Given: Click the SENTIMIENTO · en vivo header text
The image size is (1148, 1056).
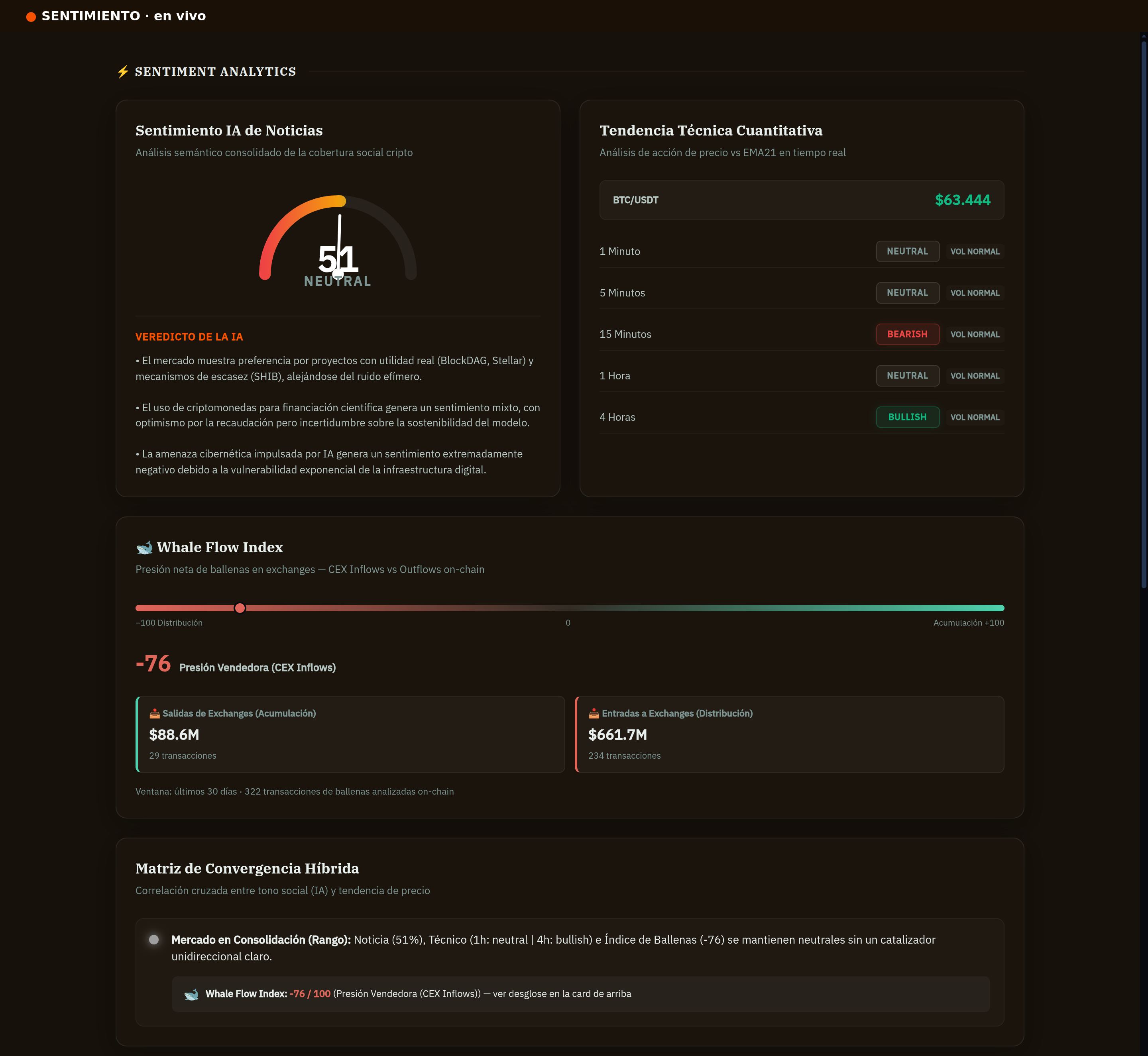Looking at the screenshot, I should pos(124,16).
